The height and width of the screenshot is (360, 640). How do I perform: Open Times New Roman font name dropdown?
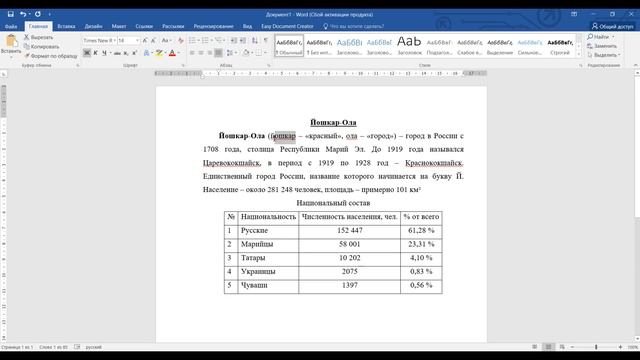point(115,40)
